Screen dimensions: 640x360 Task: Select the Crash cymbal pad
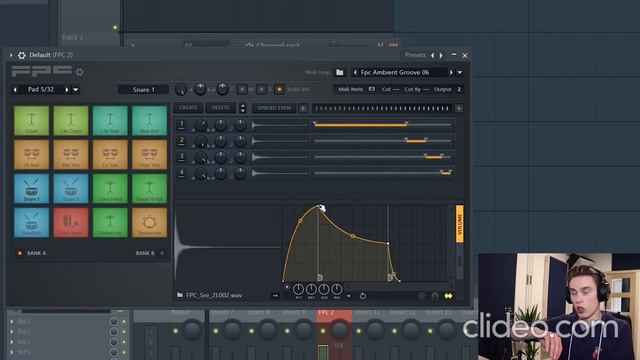(x=31, y=120)
